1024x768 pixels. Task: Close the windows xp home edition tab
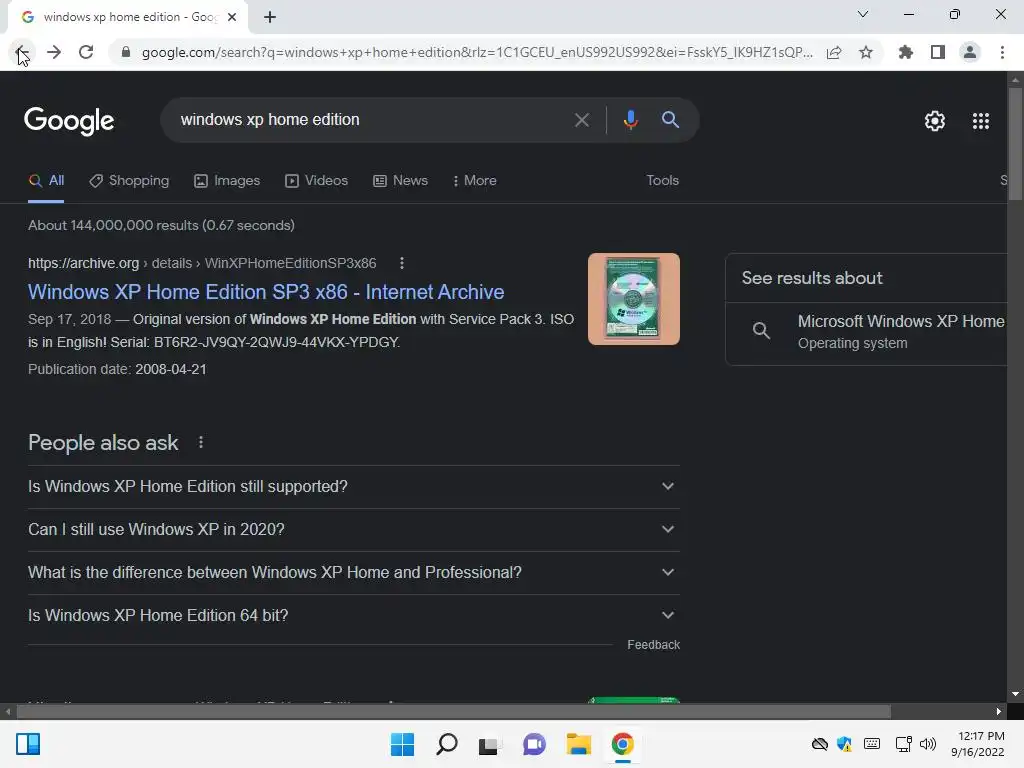coord(232,17)
